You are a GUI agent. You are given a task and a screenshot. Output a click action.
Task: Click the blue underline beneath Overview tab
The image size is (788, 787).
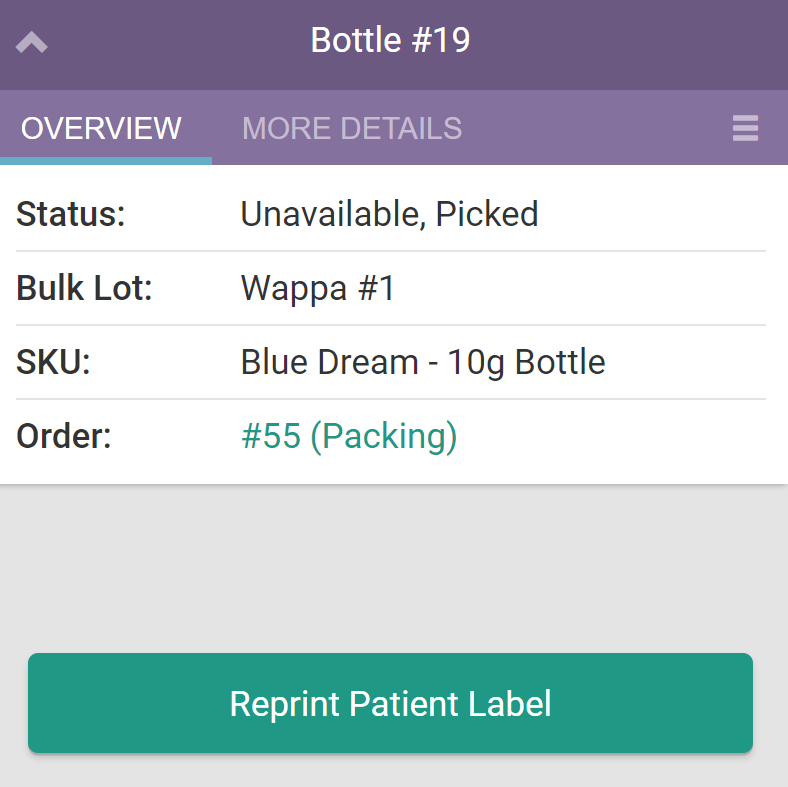tap(106, 160)
